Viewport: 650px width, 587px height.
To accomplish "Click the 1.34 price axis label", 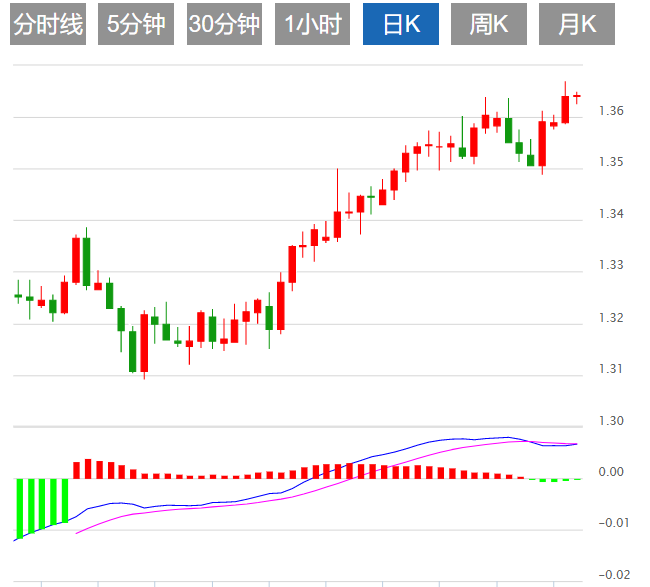I will tap(611, 214).
